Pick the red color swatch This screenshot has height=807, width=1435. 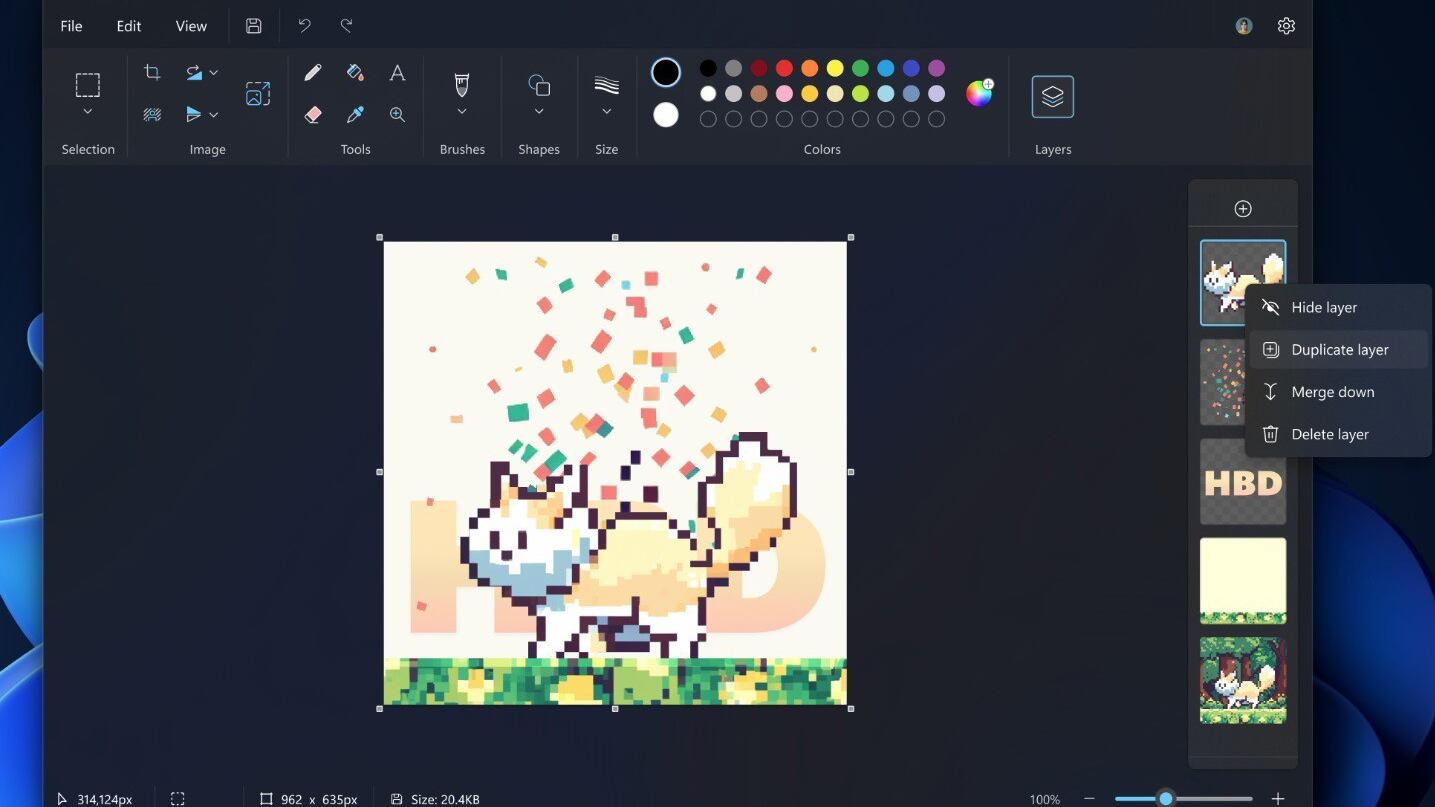(784, 68)
